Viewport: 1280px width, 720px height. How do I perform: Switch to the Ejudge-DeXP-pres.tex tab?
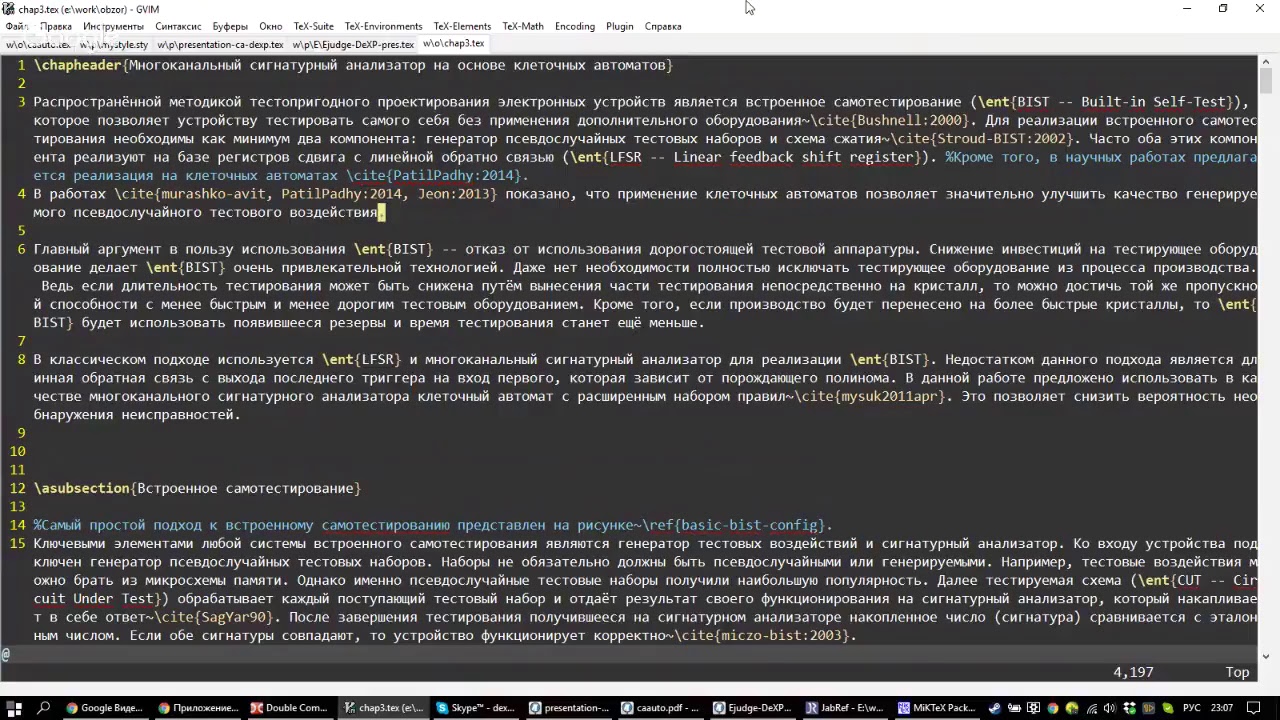tap(353, 44)
